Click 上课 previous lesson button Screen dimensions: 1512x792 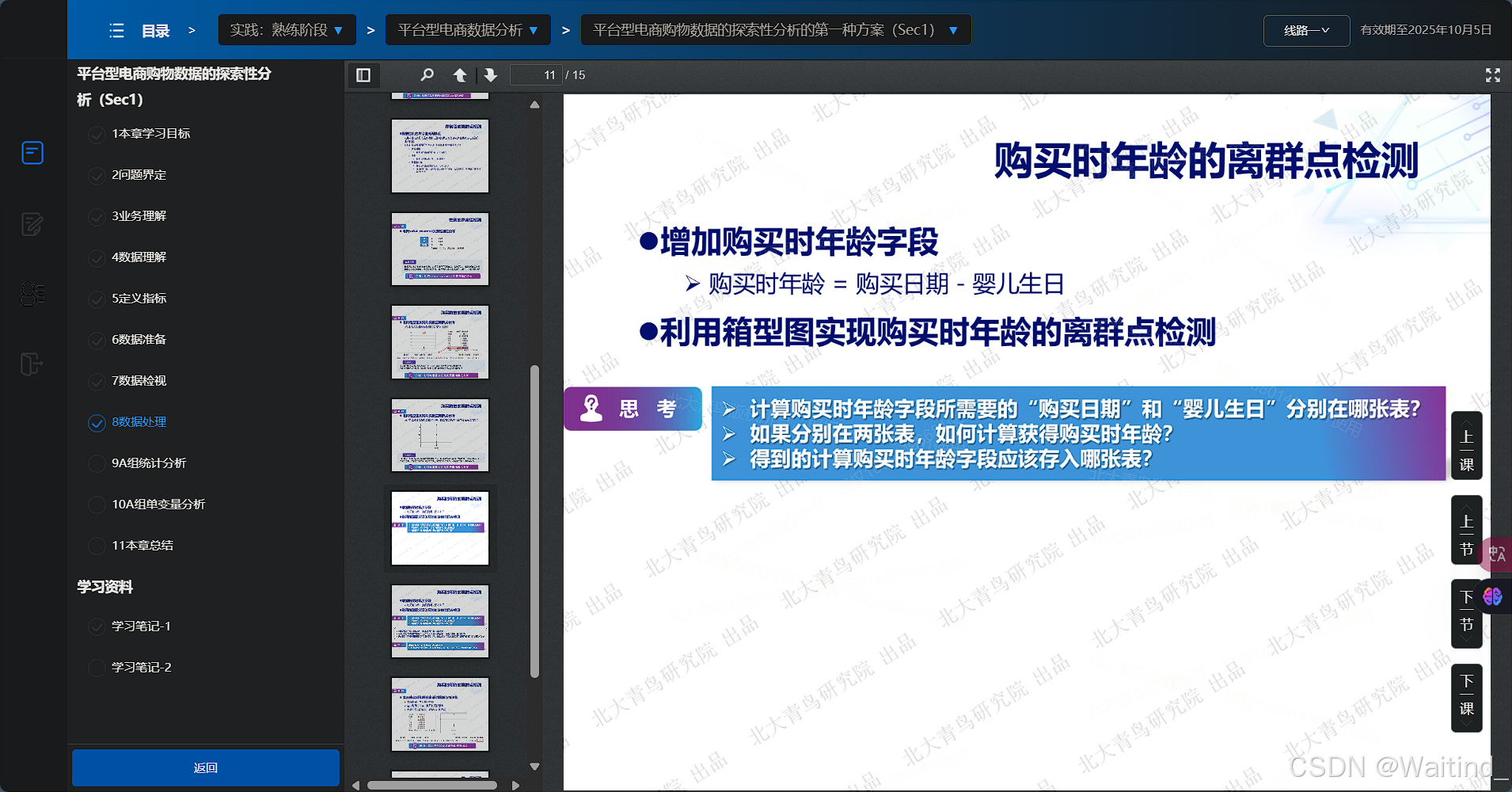(1467, 445)
